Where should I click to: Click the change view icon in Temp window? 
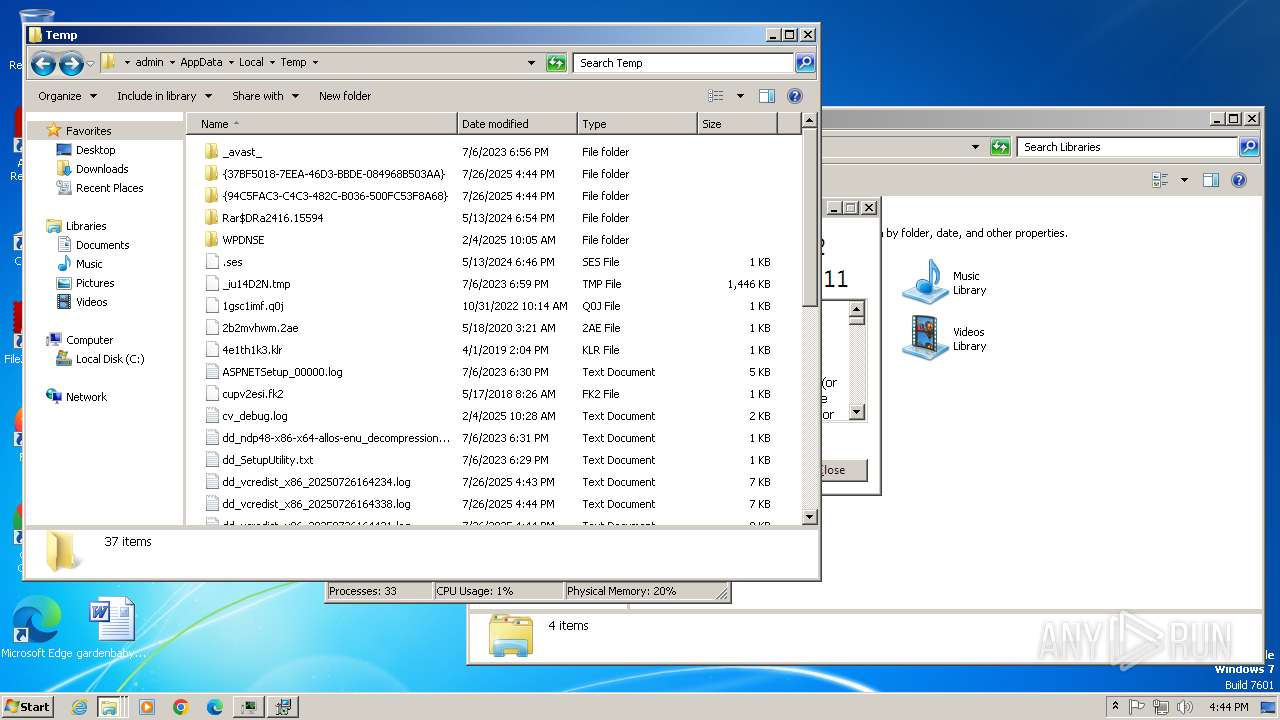(716, 96)
